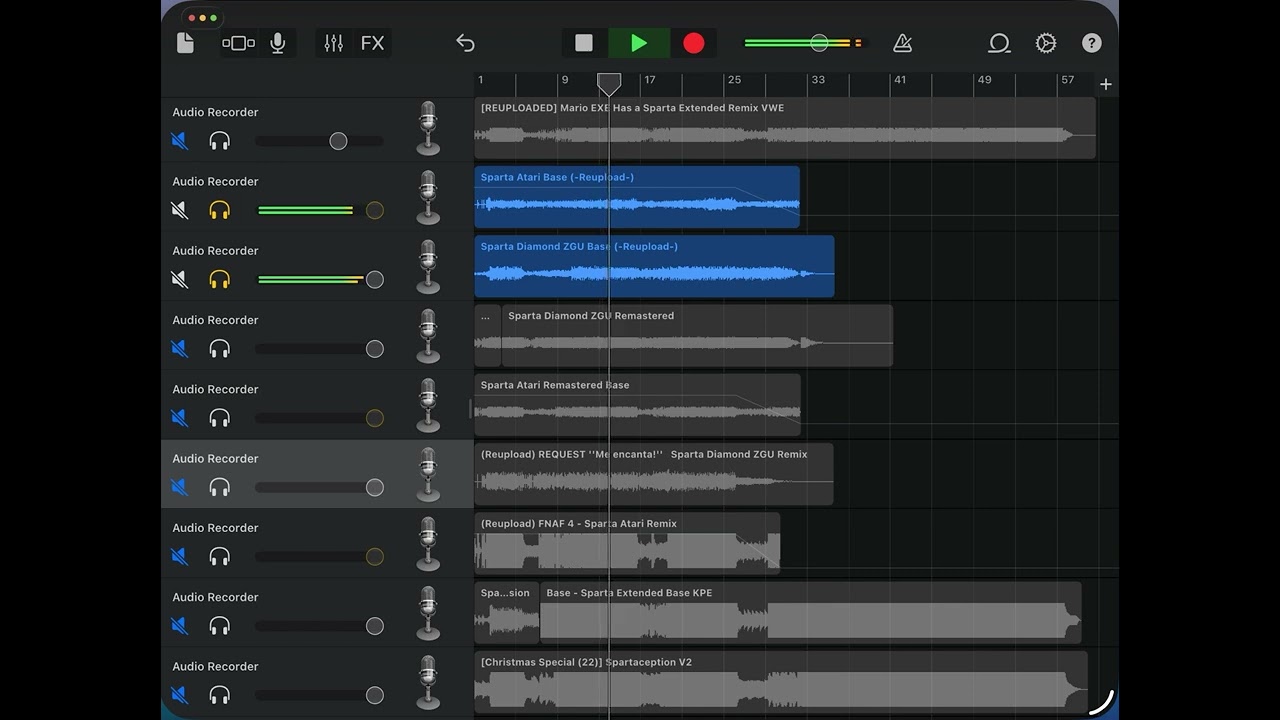
Task: Open microphone icon of the FNAF 4 track
Action: tap(428, 544)
